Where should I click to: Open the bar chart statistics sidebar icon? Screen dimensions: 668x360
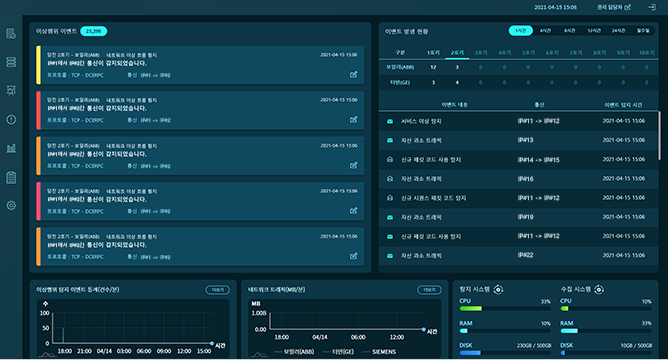11,148
